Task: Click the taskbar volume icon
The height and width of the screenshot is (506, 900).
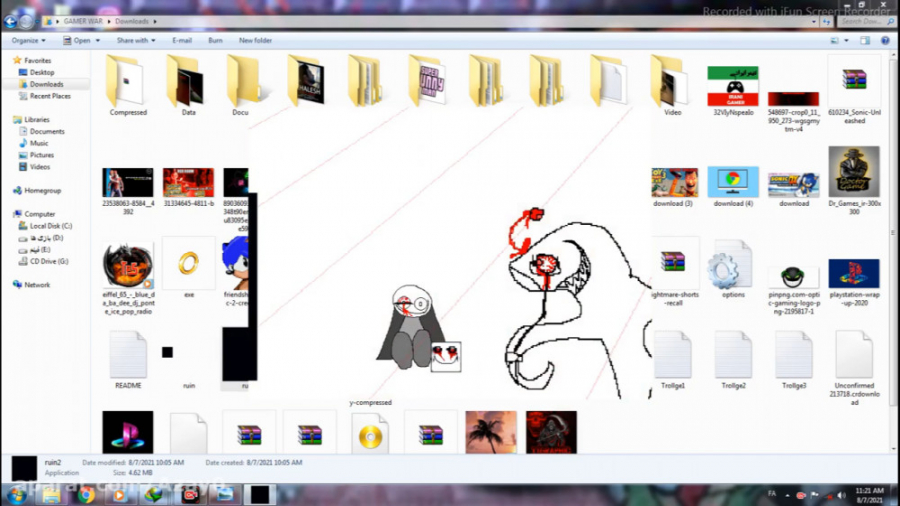Action: [841, 495]
